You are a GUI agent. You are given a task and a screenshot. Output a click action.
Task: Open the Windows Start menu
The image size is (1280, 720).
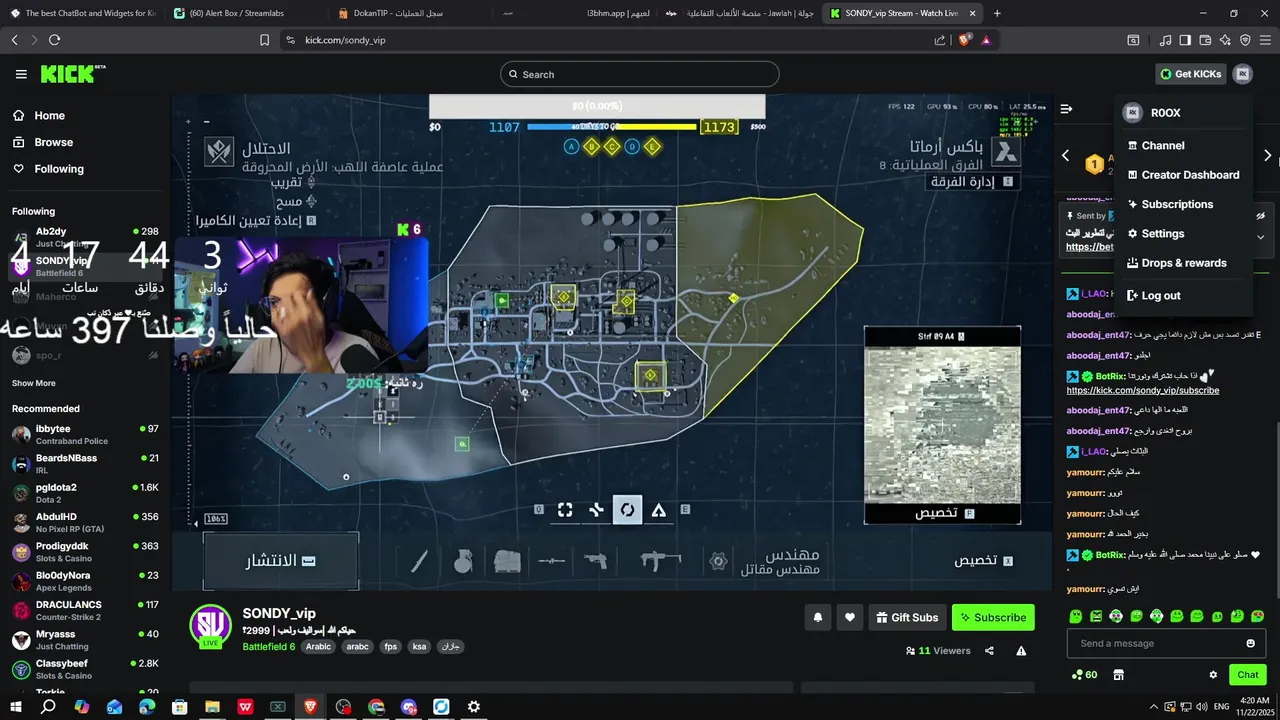coord(15,707)
